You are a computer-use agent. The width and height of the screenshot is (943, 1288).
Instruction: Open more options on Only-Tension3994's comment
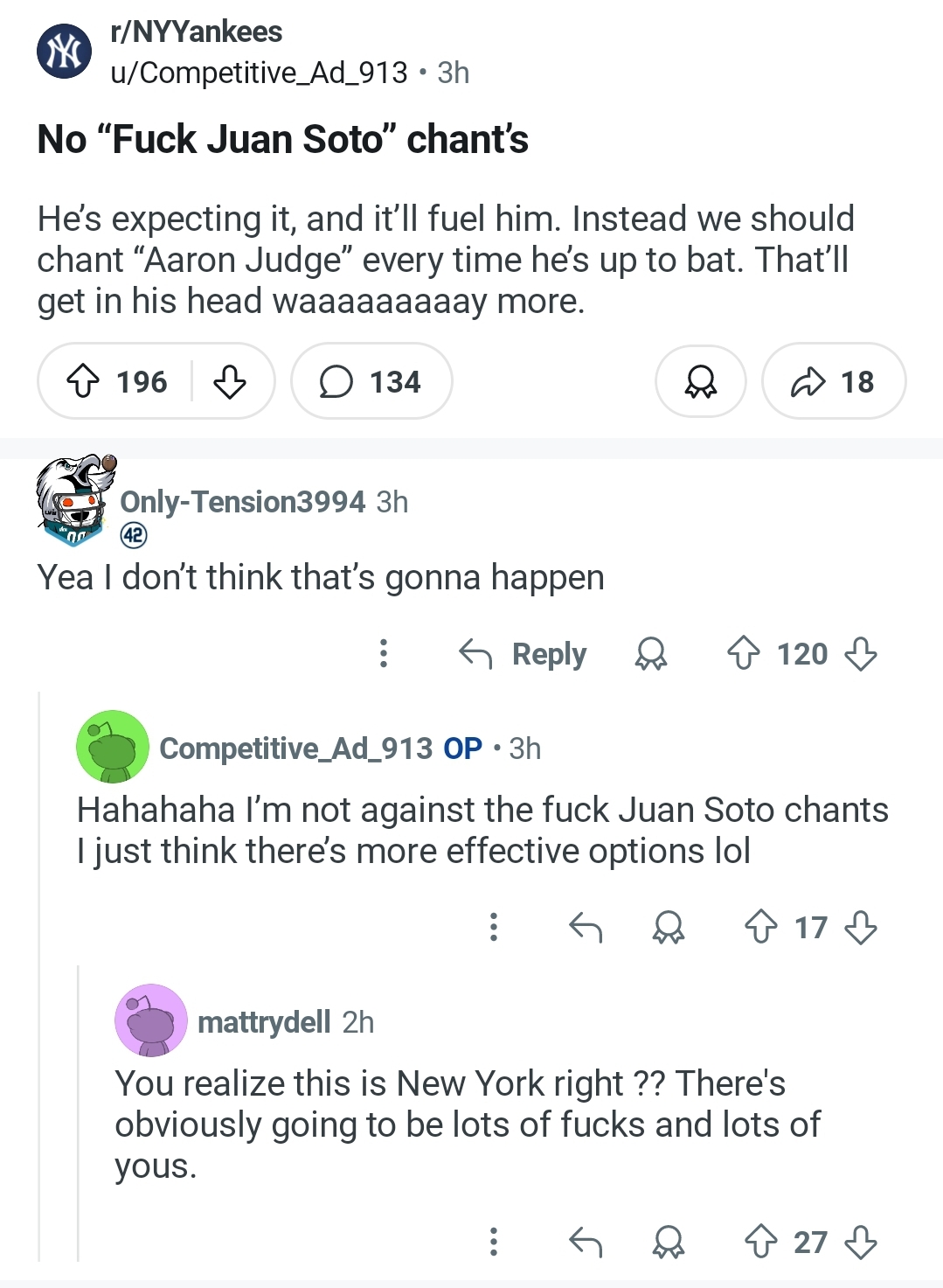383,653
